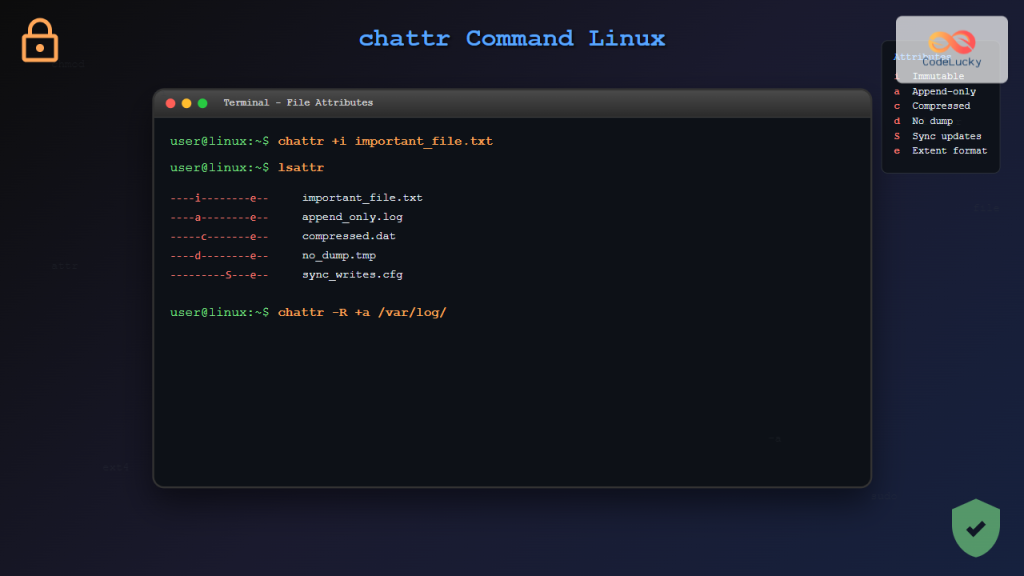Select the 'chattr Command Linux' heading

pos(512,38)
